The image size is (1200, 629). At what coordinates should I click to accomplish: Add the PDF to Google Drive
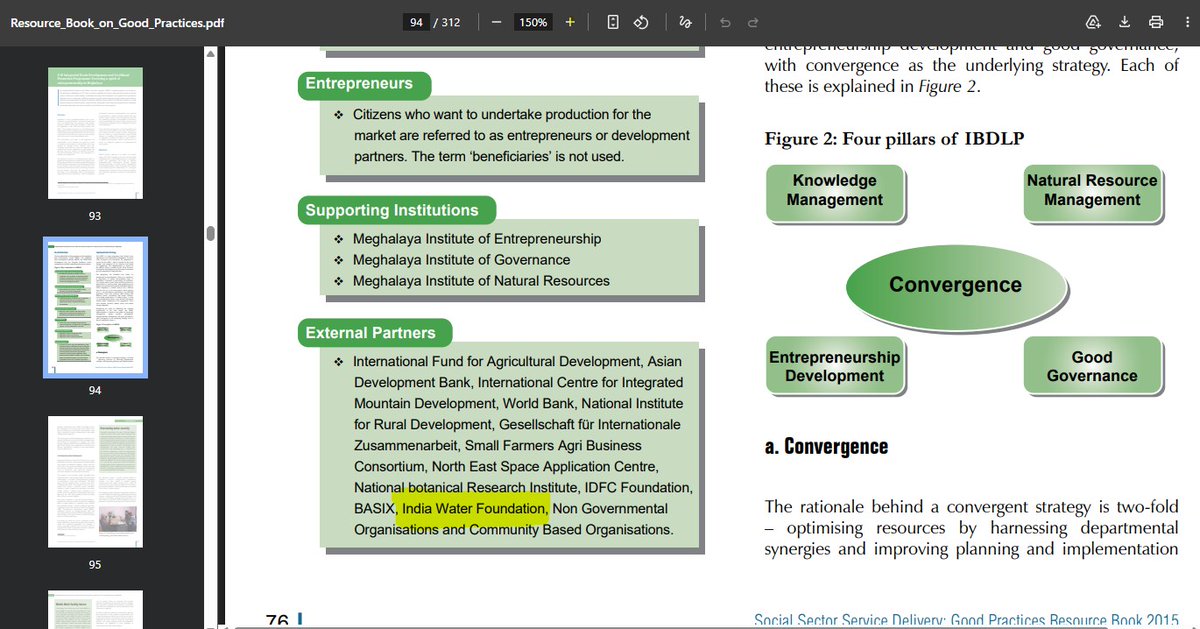point(1093,22)
